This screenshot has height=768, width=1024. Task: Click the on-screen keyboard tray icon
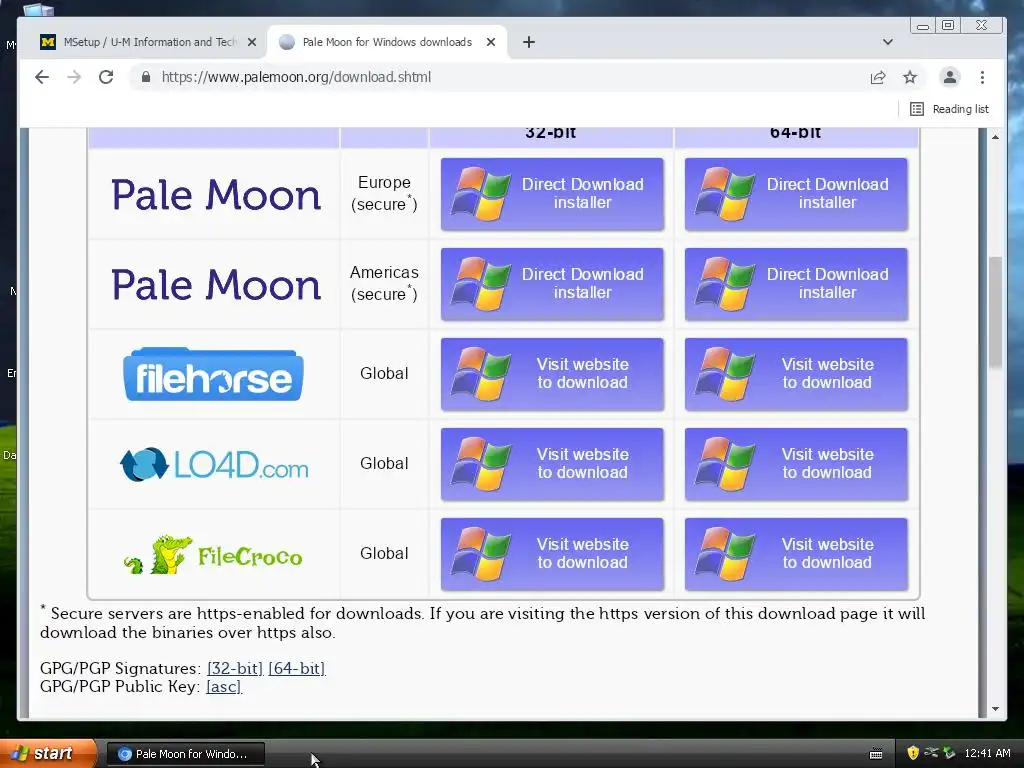coord(876,754)
